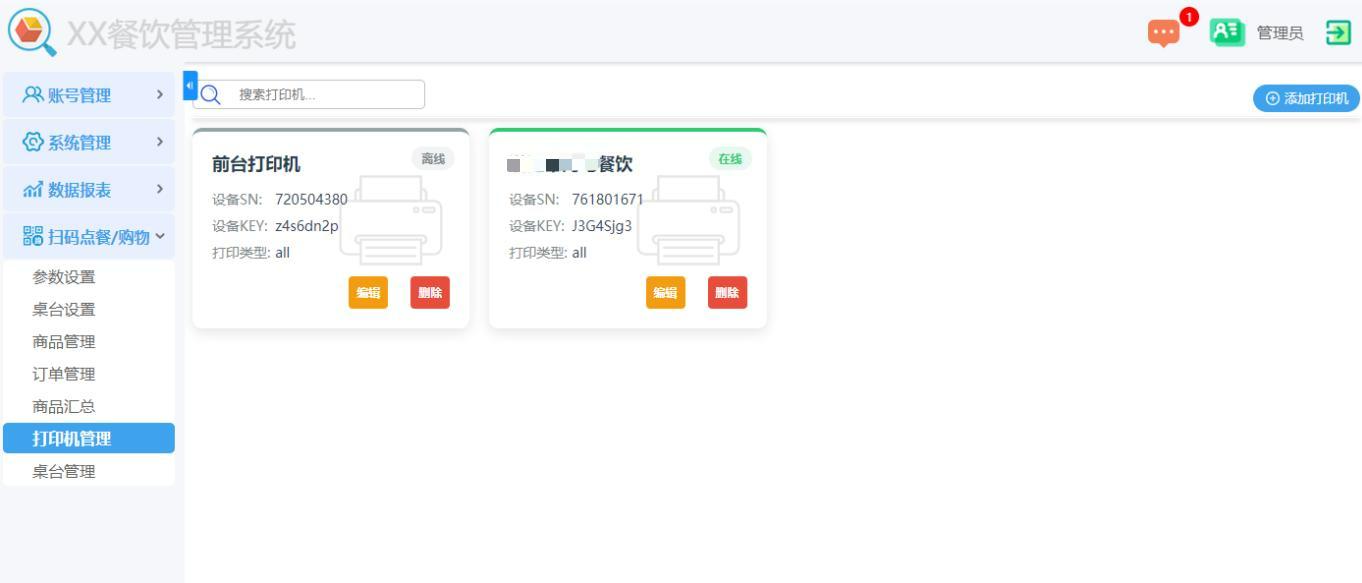Click the green admin profile card icon
Image resolution: width=1362 pixels, height=583 pixels.
1226,33
